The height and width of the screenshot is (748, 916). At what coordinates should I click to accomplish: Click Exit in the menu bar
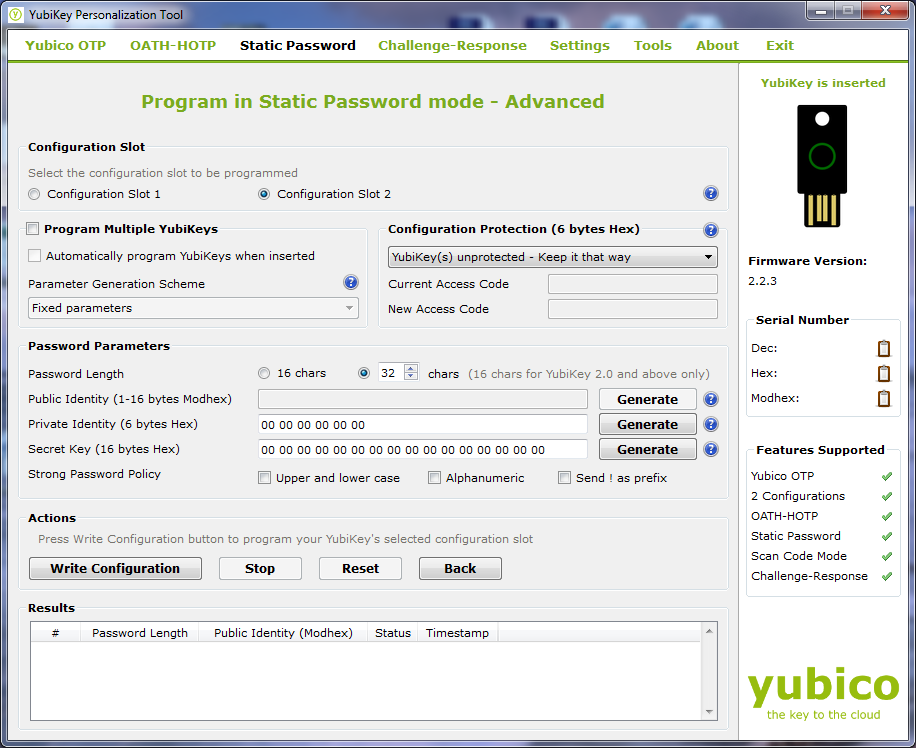pos(780,46)
